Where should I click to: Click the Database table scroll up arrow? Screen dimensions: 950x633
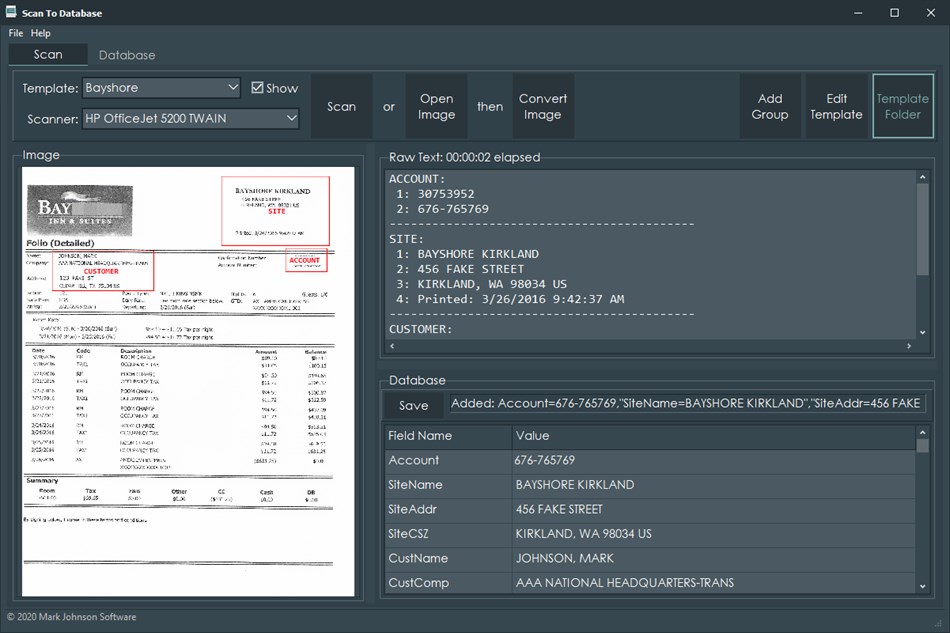click(x=922, y=432)
